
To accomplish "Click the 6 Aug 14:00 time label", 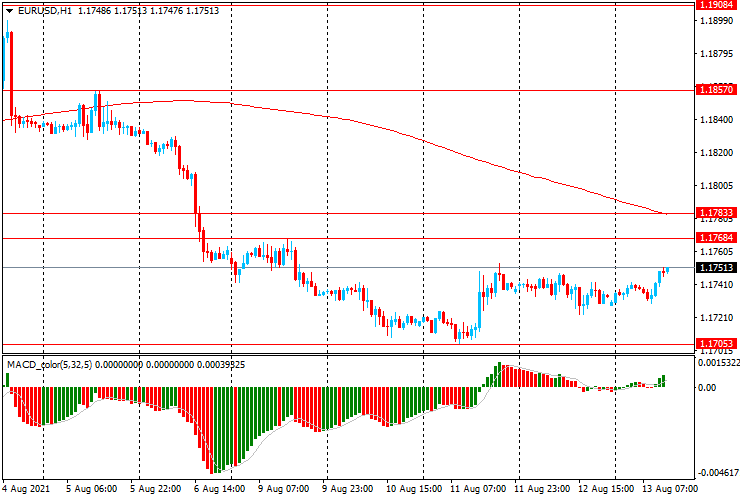I will click(x=219, y=488).
